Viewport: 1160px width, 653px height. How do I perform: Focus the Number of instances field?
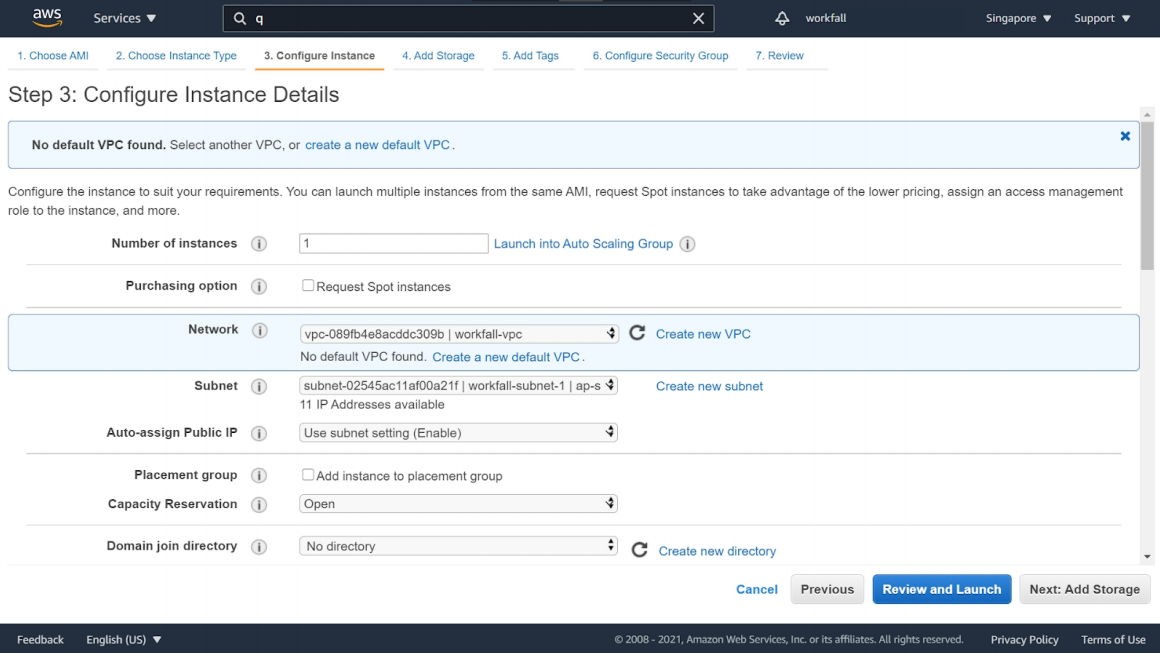pos(393,244)
